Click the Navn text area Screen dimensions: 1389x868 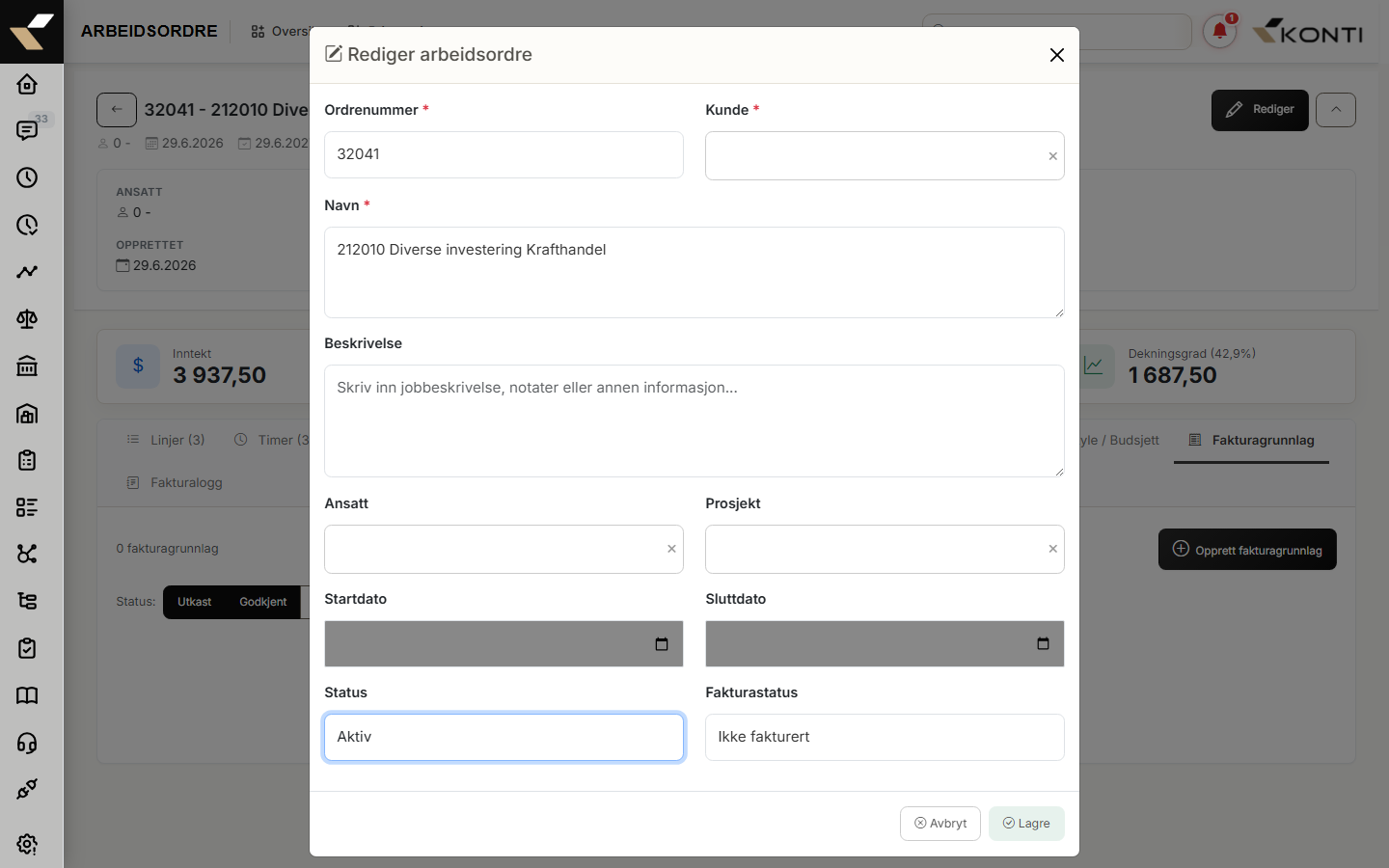[694, 272]
